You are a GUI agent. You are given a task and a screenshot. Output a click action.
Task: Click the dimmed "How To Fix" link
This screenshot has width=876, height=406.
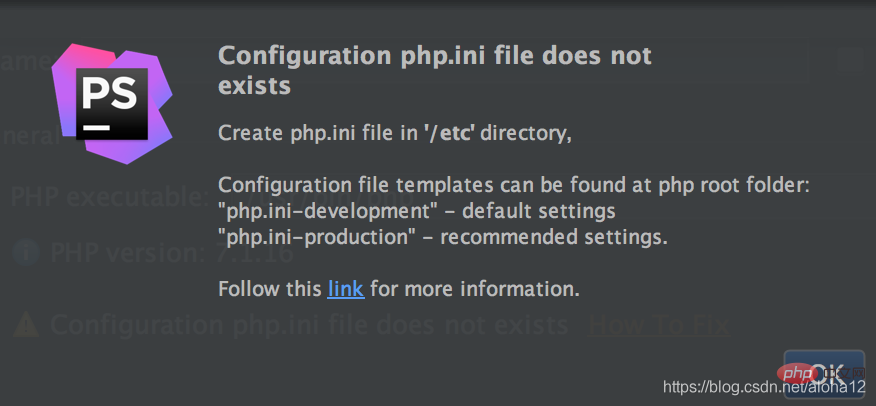659,325
